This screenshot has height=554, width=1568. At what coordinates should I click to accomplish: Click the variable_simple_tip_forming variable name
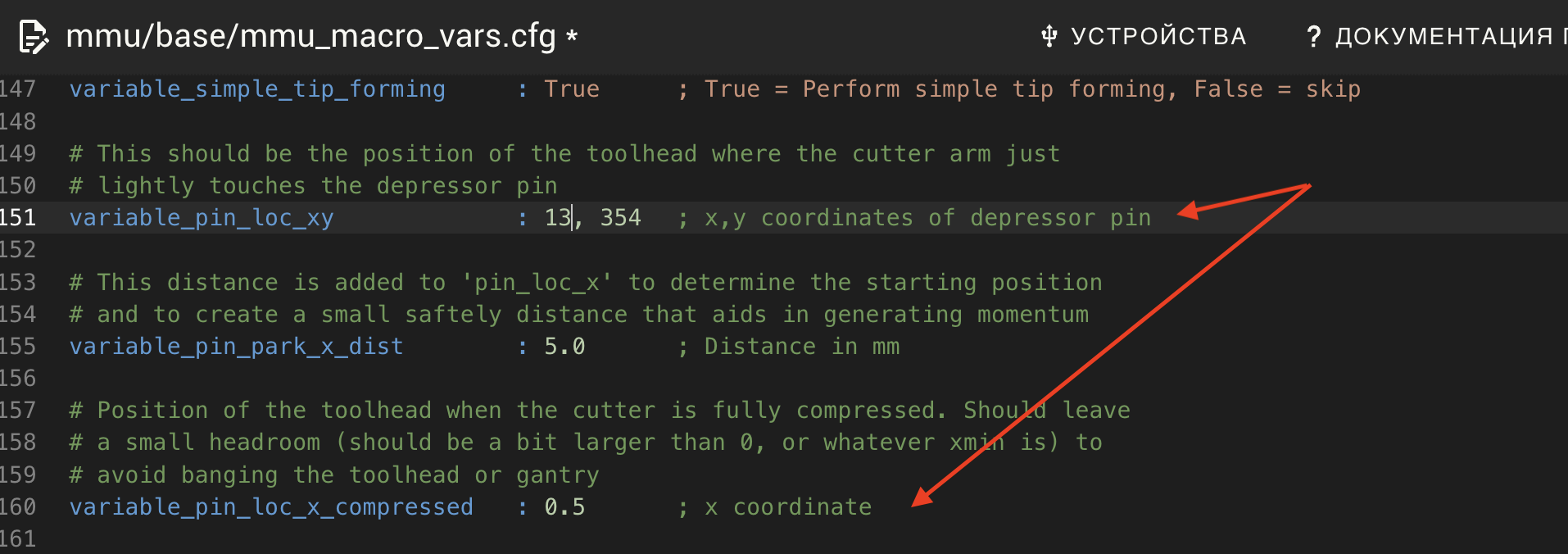257,89
